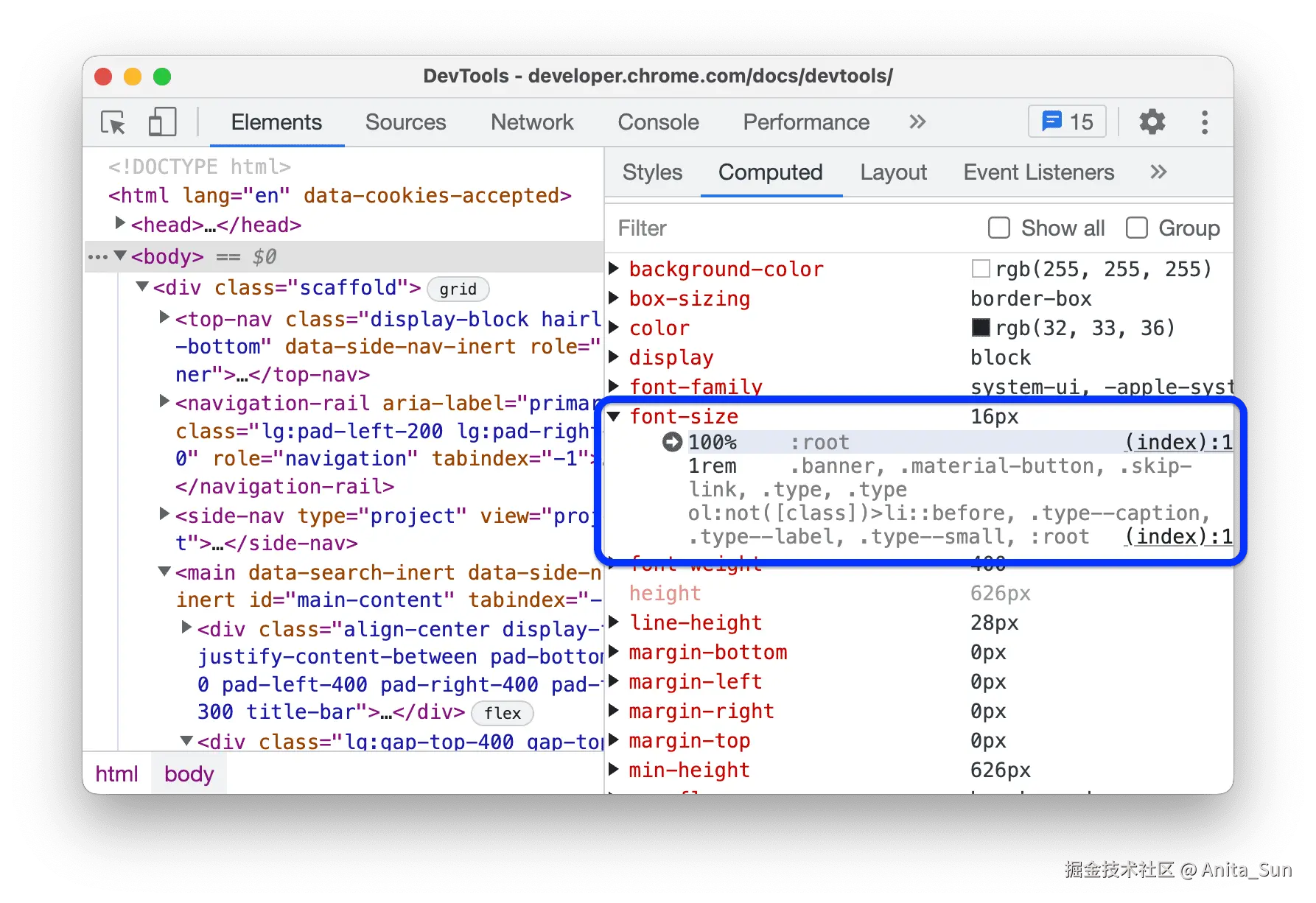Select the html lang element row
The width and height of the screenshot is (1316, 903).
click(x=340, y=196)
